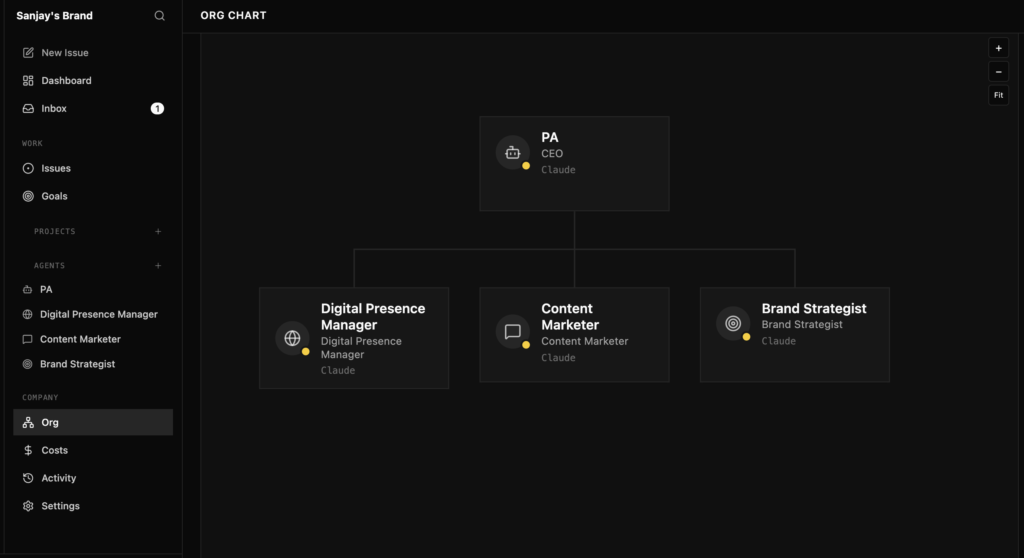Open Goals label under Work

click(54, 196)
